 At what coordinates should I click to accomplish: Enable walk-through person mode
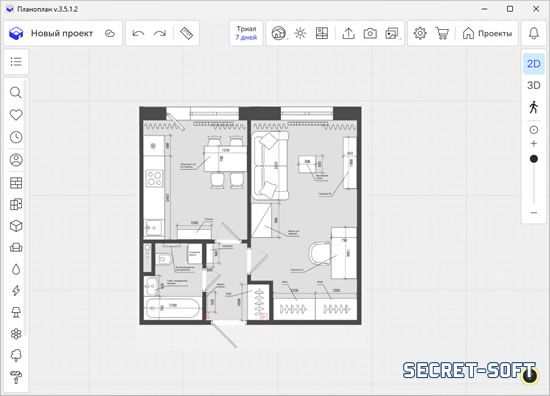click(x=534, y=107)
